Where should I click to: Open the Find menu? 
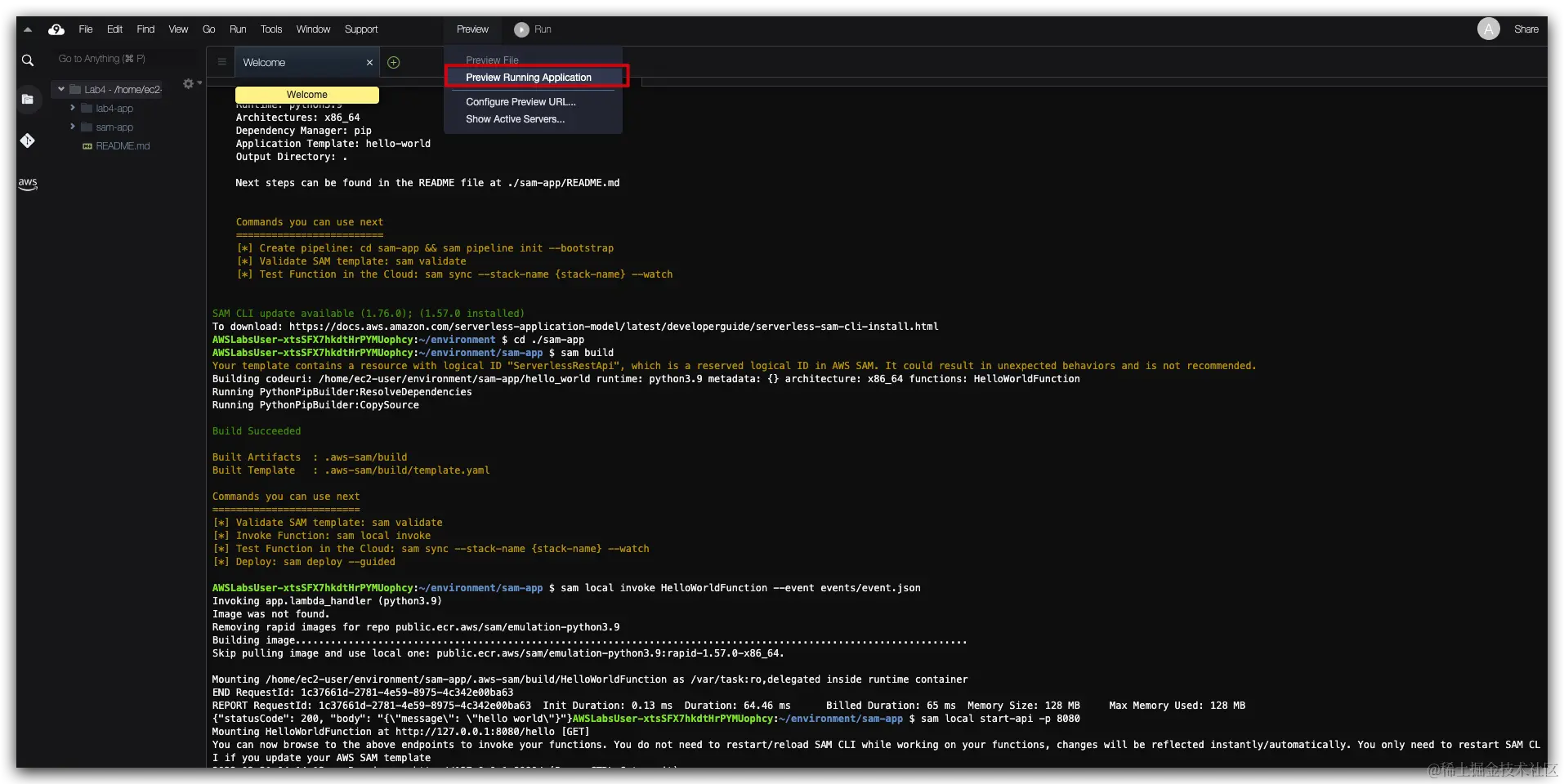[x=145, y=29]
